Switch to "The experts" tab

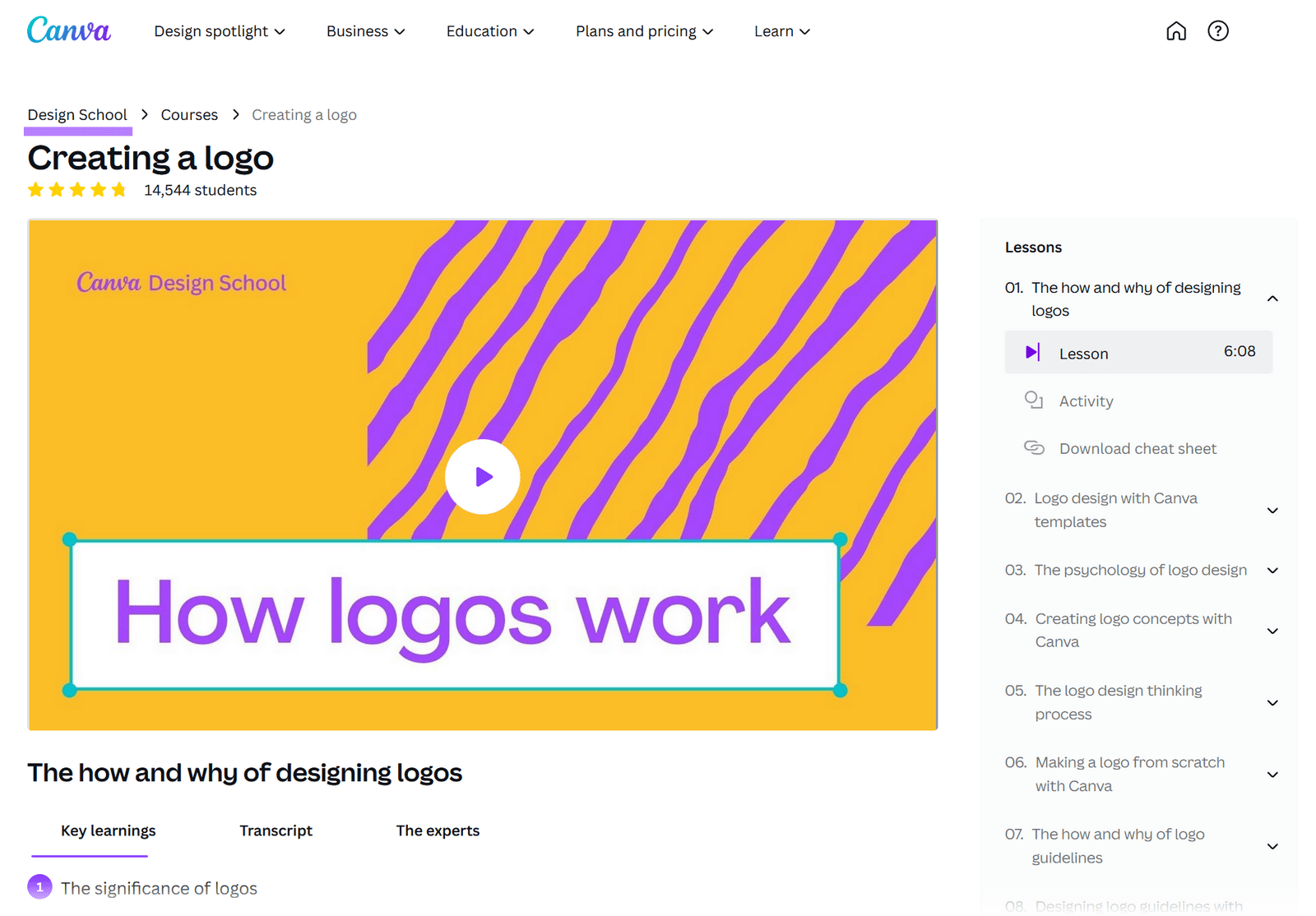pos(438,830)
